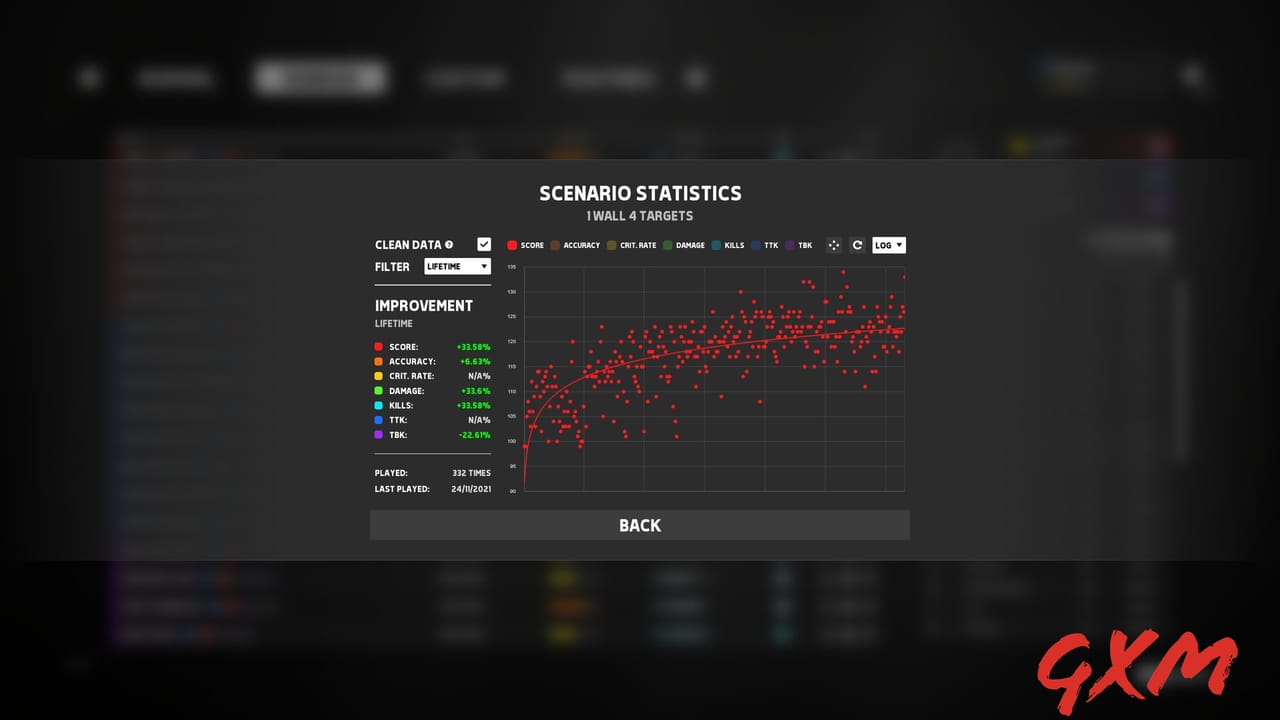Reset the graph using the refresh icon
Image resolution: width=1280 pixels, height=720 pixels.
click(856, 245)
